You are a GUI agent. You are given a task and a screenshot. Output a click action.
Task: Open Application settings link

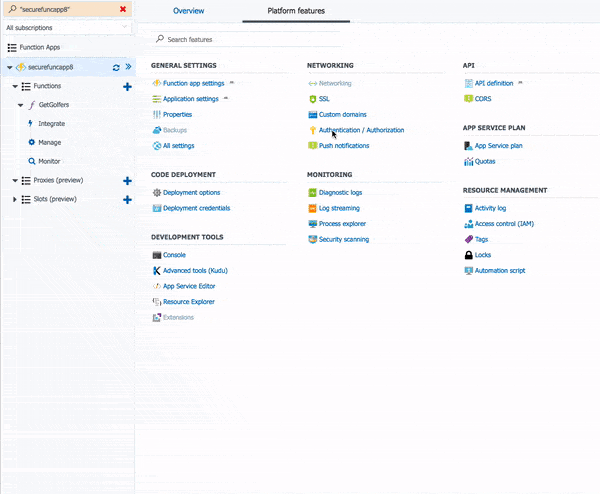coord(191,99)
